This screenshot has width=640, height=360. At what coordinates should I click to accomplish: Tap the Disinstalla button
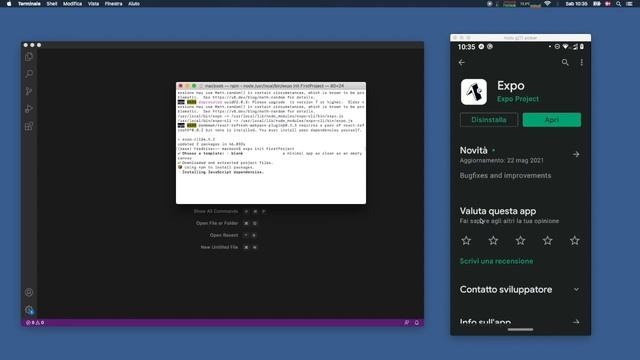tap(489, 120)
